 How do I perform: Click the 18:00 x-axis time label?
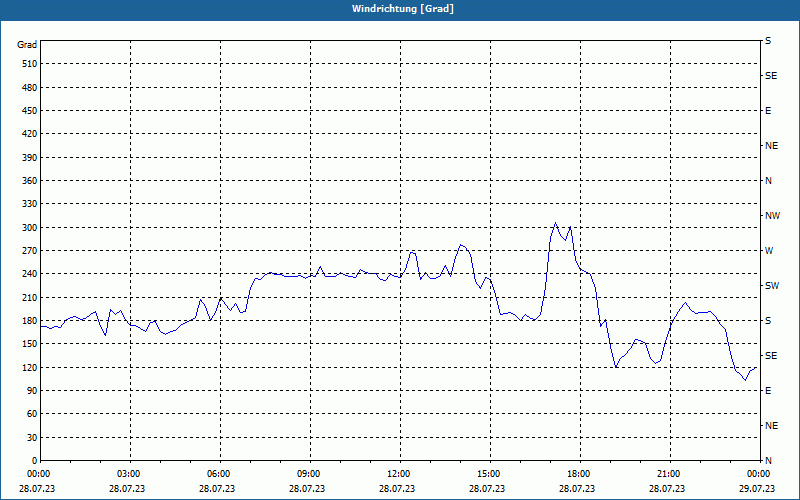(580, 474)
